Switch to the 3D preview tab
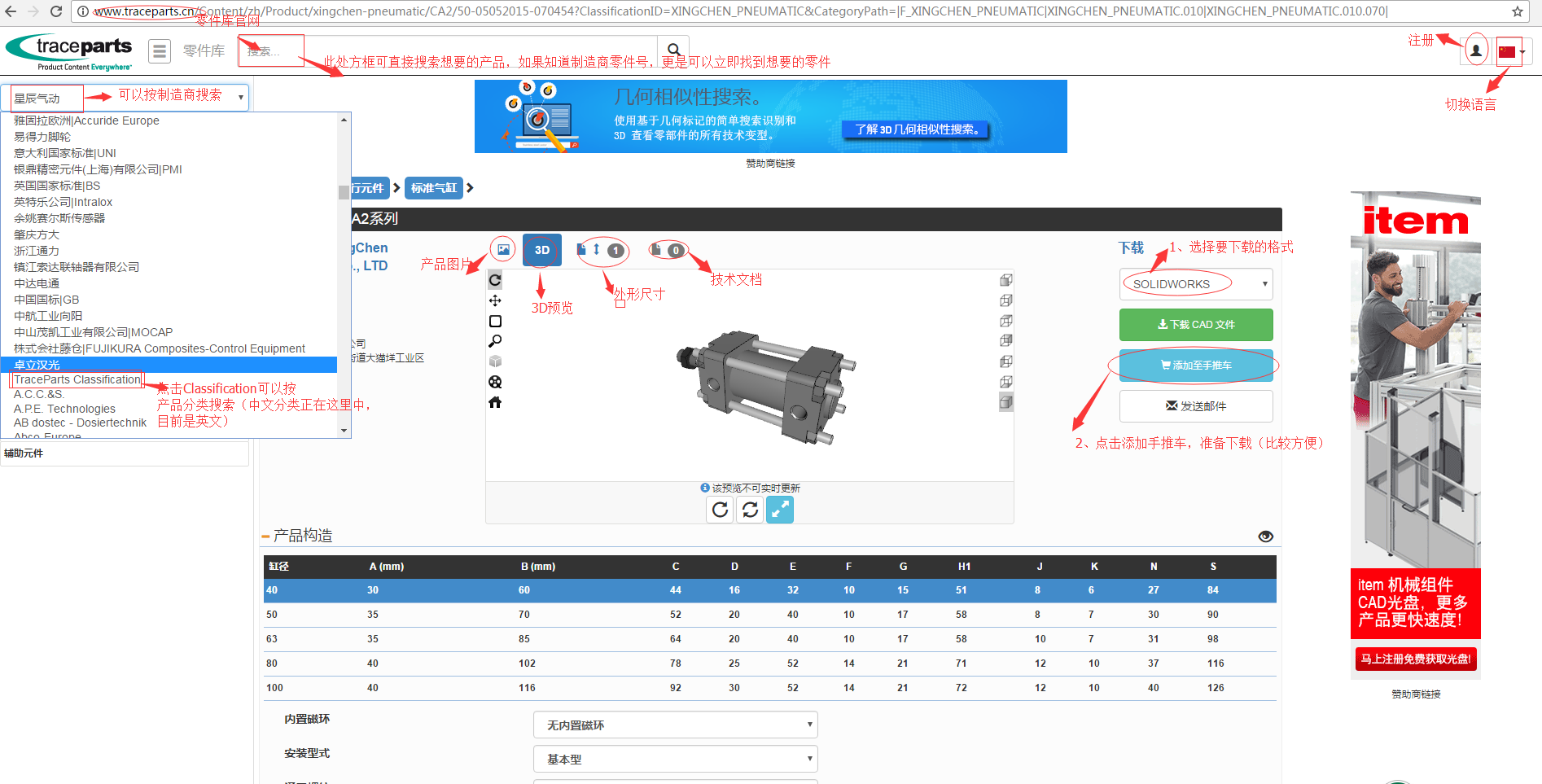This screenshot has width=1542, height=784. coord(541,250)
